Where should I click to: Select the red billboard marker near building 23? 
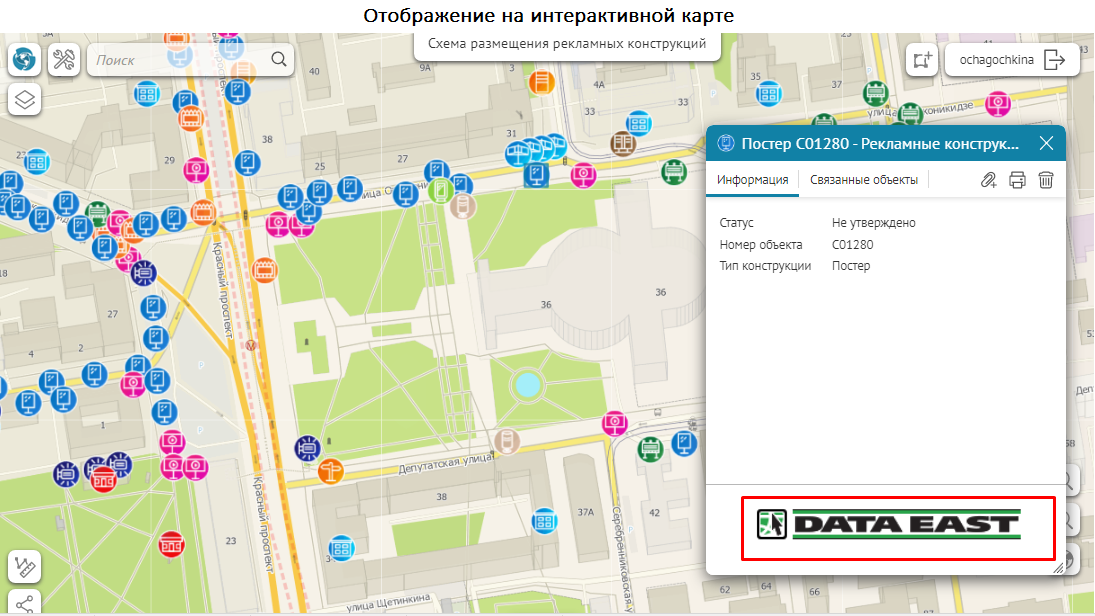(171, 545)
